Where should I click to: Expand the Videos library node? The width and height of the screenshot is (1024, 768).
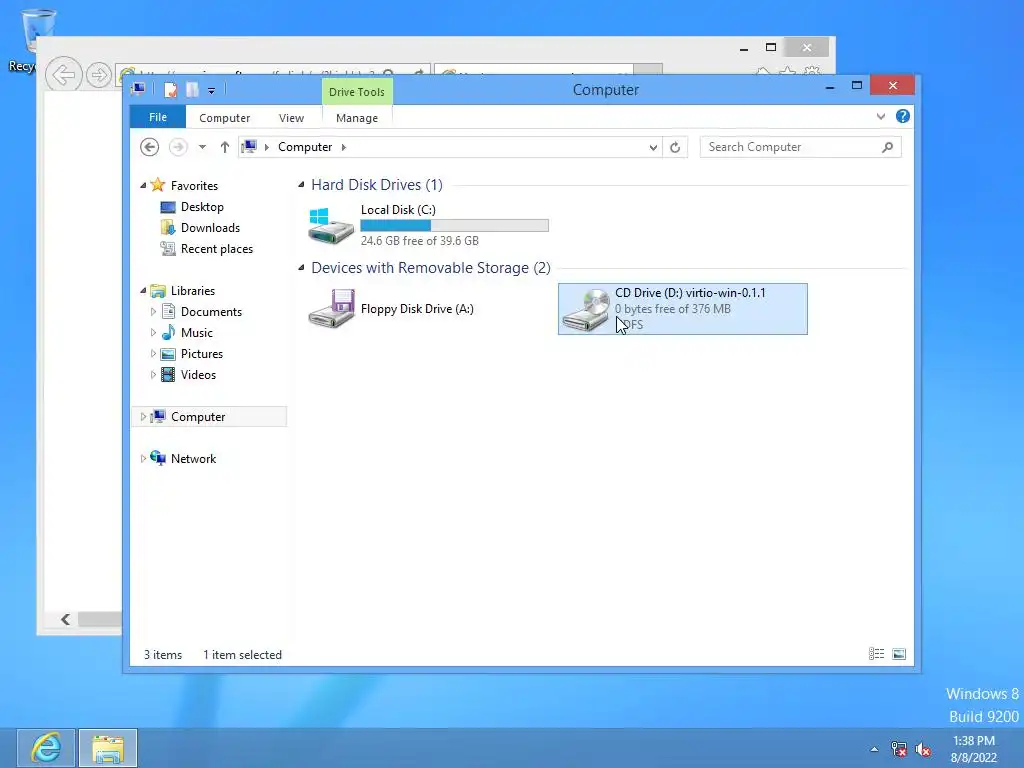(x=153, y=375)
